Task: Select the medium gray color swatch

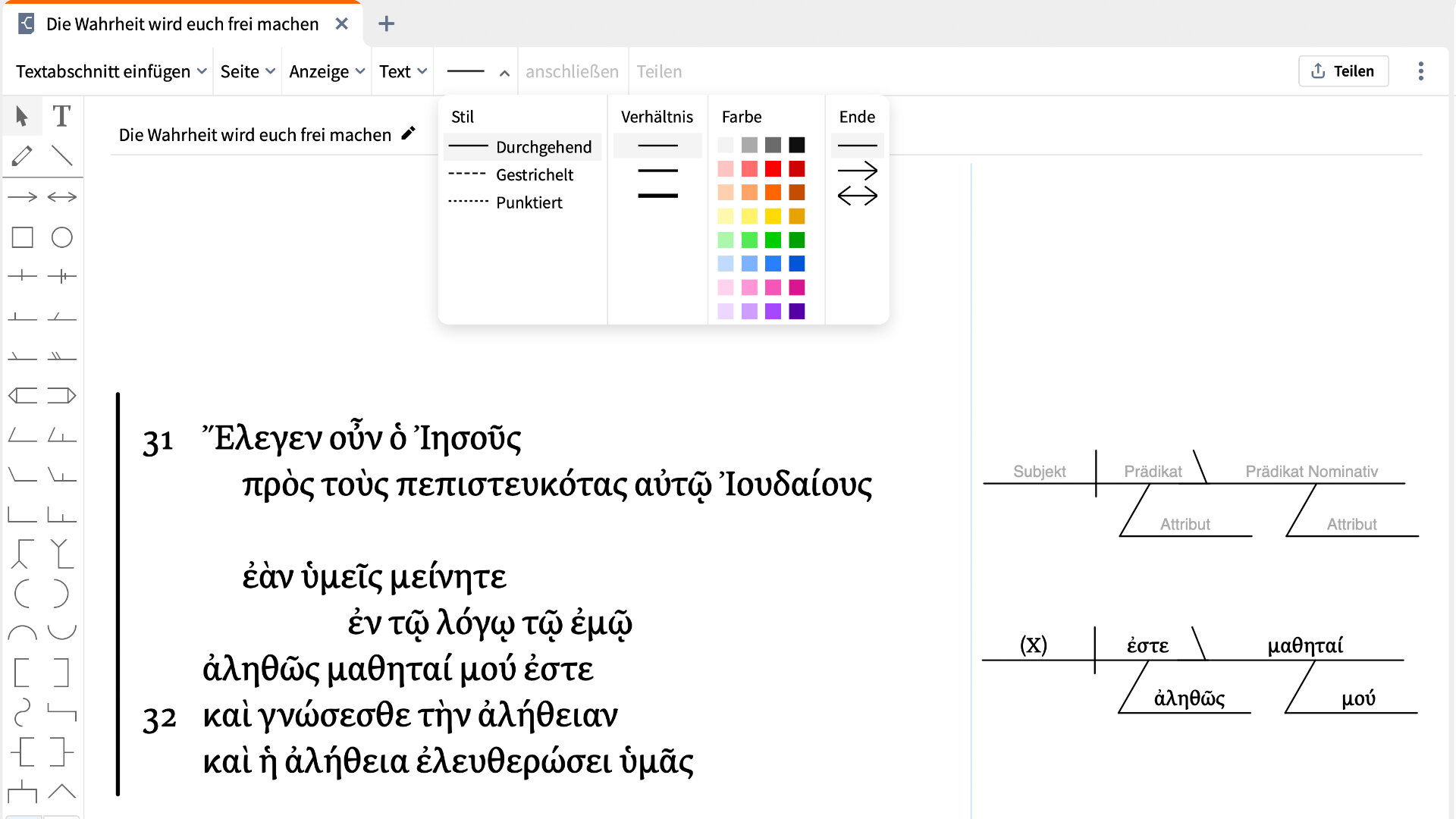Action: click(749, 145)
